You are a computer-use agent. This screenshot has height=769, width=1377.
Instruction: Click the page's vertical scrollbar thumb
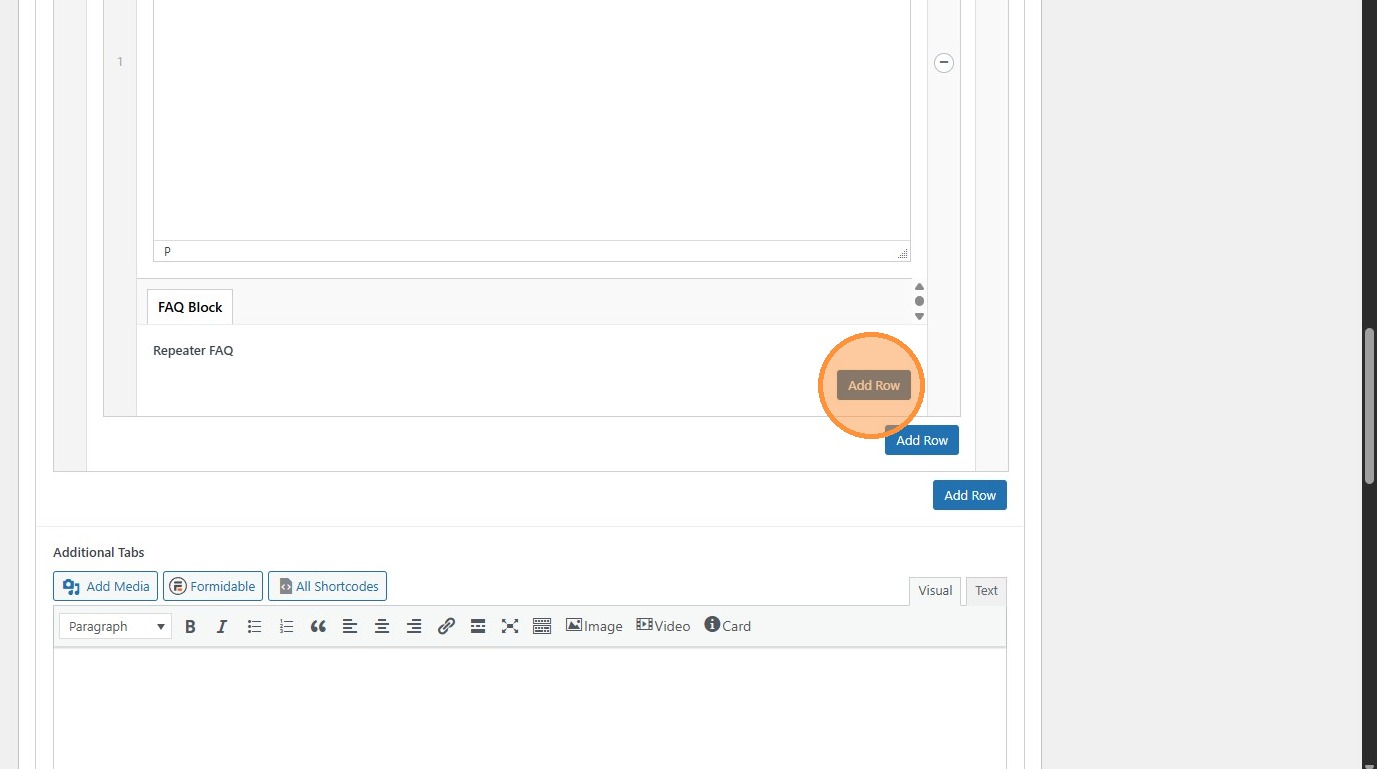click(1370, 406)
